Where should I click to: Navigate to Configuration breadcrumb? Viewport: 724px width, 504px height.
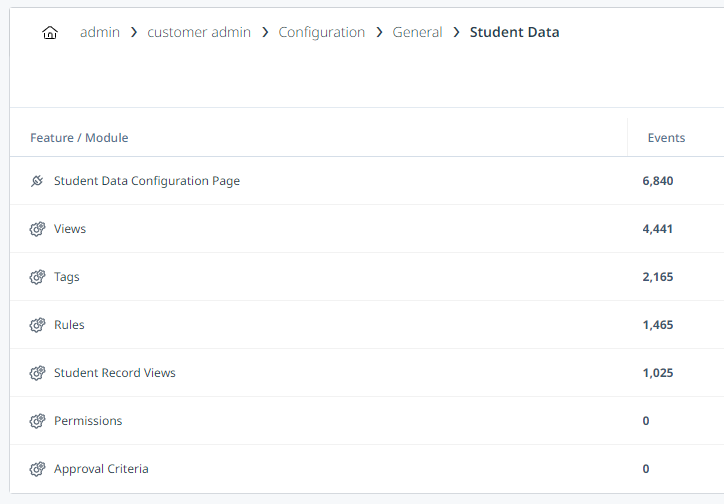321,32
